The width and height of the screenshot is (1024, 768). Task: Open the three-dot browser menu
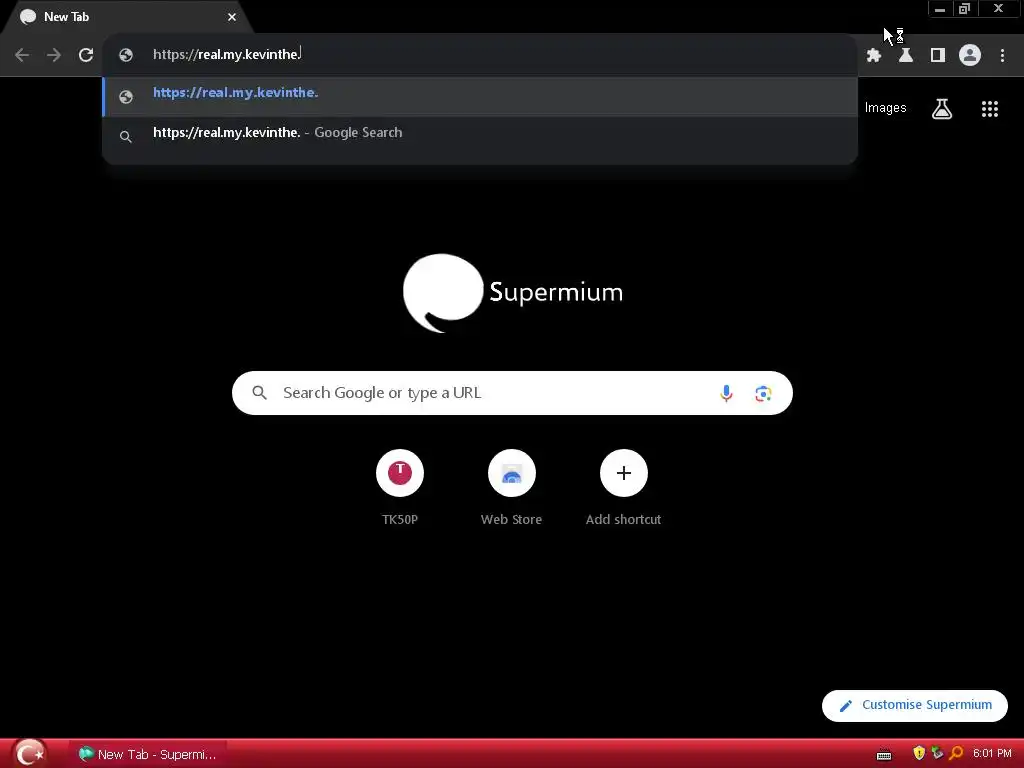coord(1002,56)
